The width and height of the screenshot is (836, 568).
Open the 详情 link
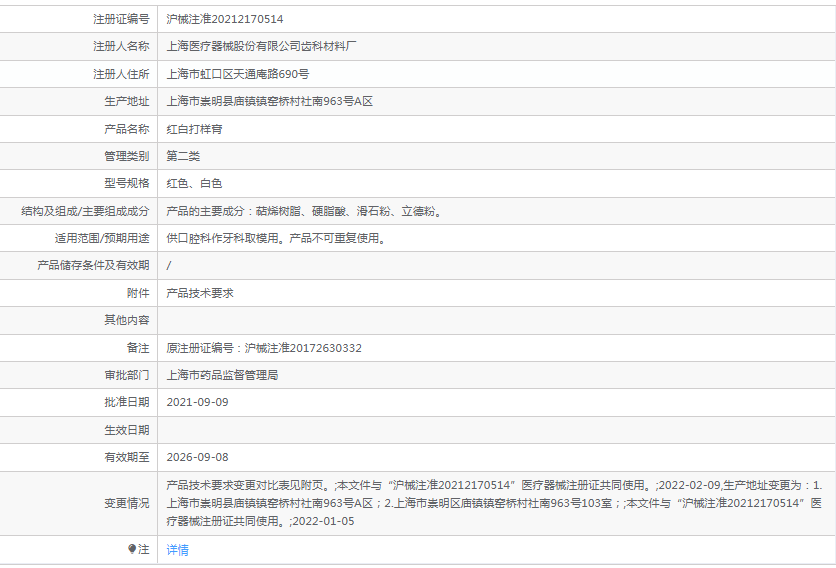(x=178, y=550)
